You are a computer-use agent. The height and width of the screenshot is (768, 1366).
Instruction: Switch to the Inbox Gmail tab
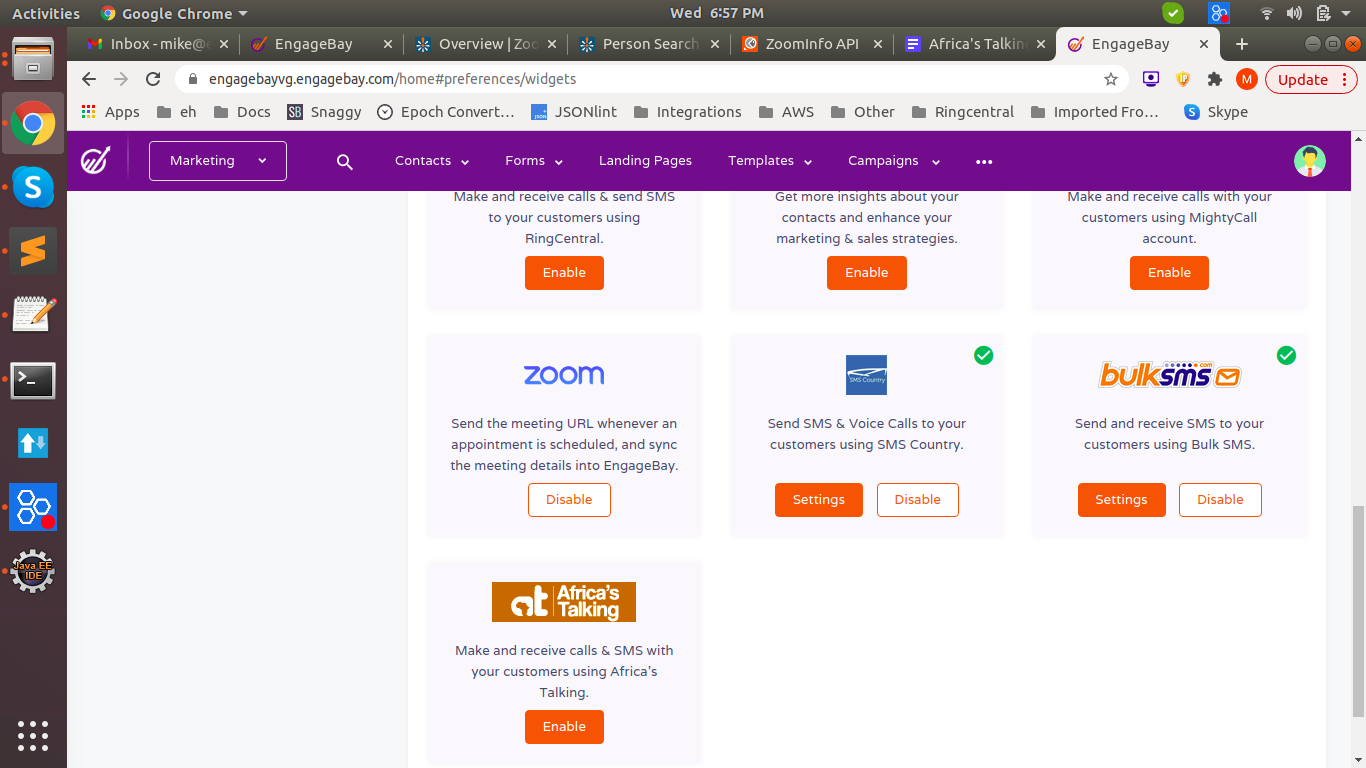click(158, 44)
